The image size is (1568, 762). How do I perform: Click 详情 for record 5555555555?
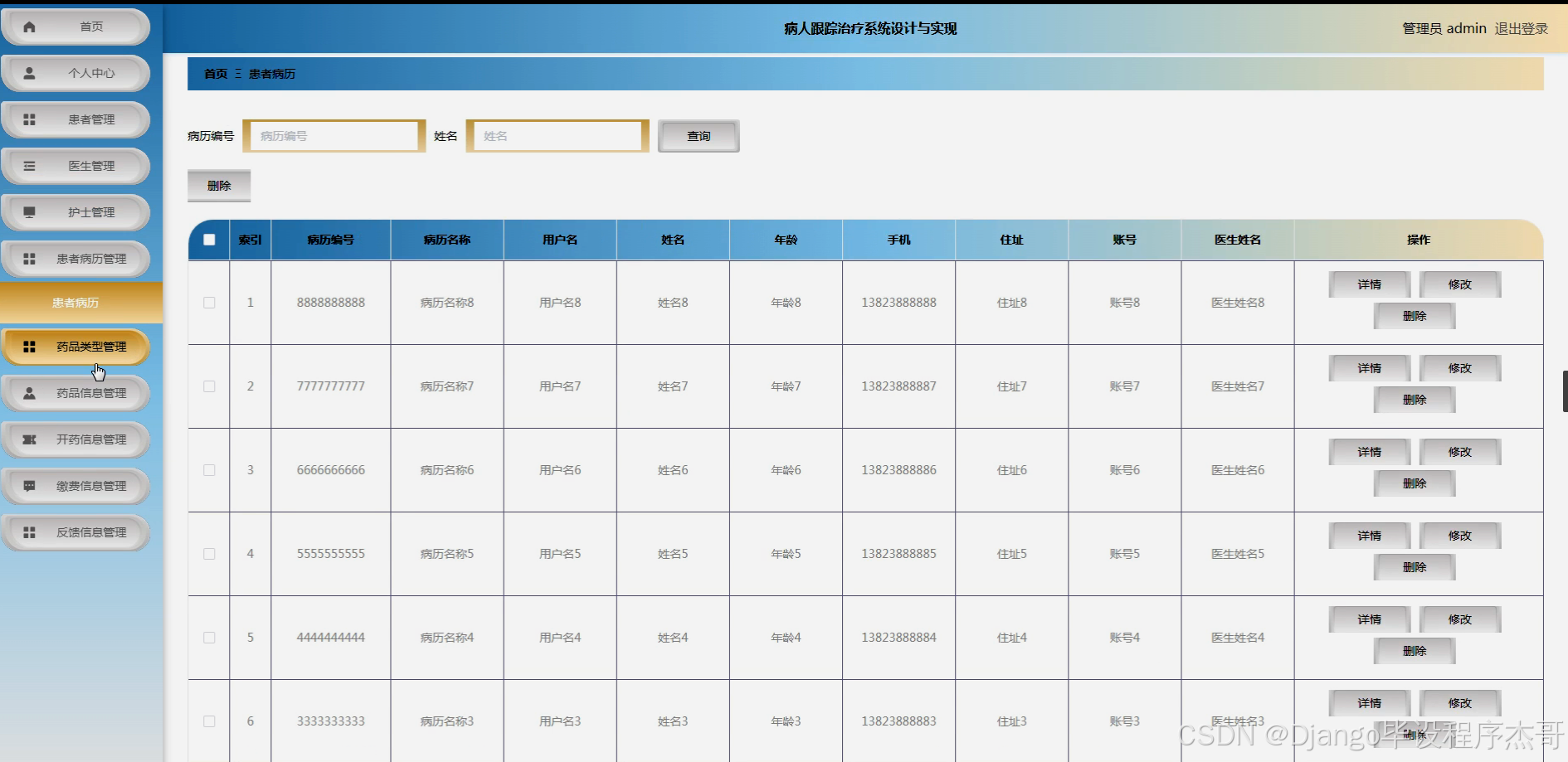[x=1370, y=536]
